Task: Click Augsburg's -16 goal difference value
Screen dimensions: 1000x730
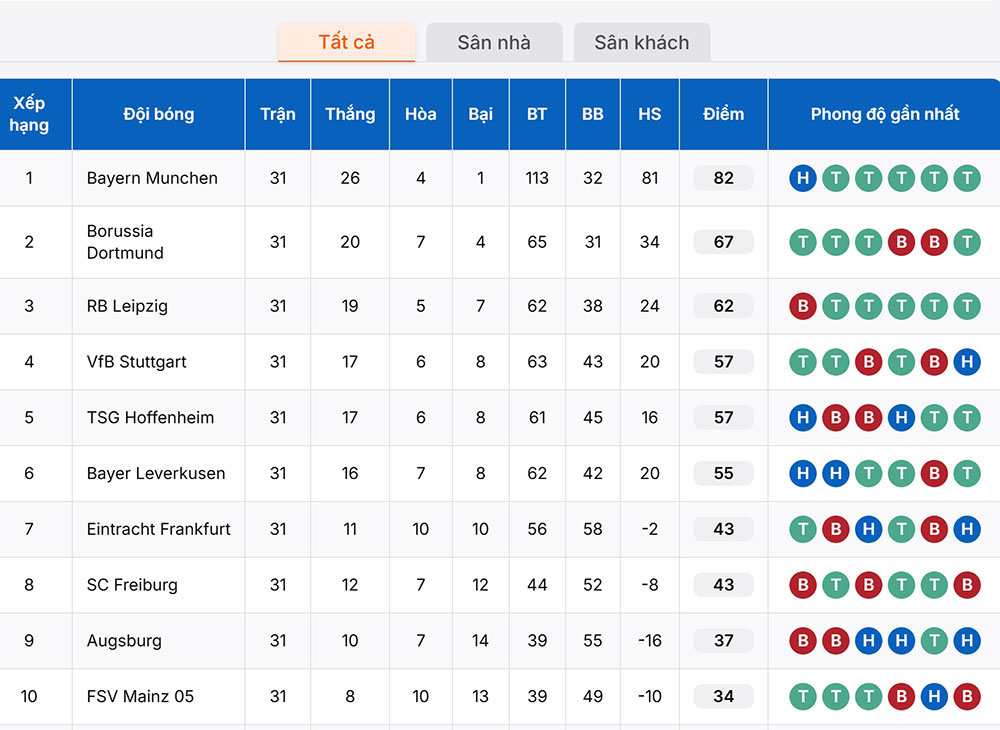Action: point(650,641)
